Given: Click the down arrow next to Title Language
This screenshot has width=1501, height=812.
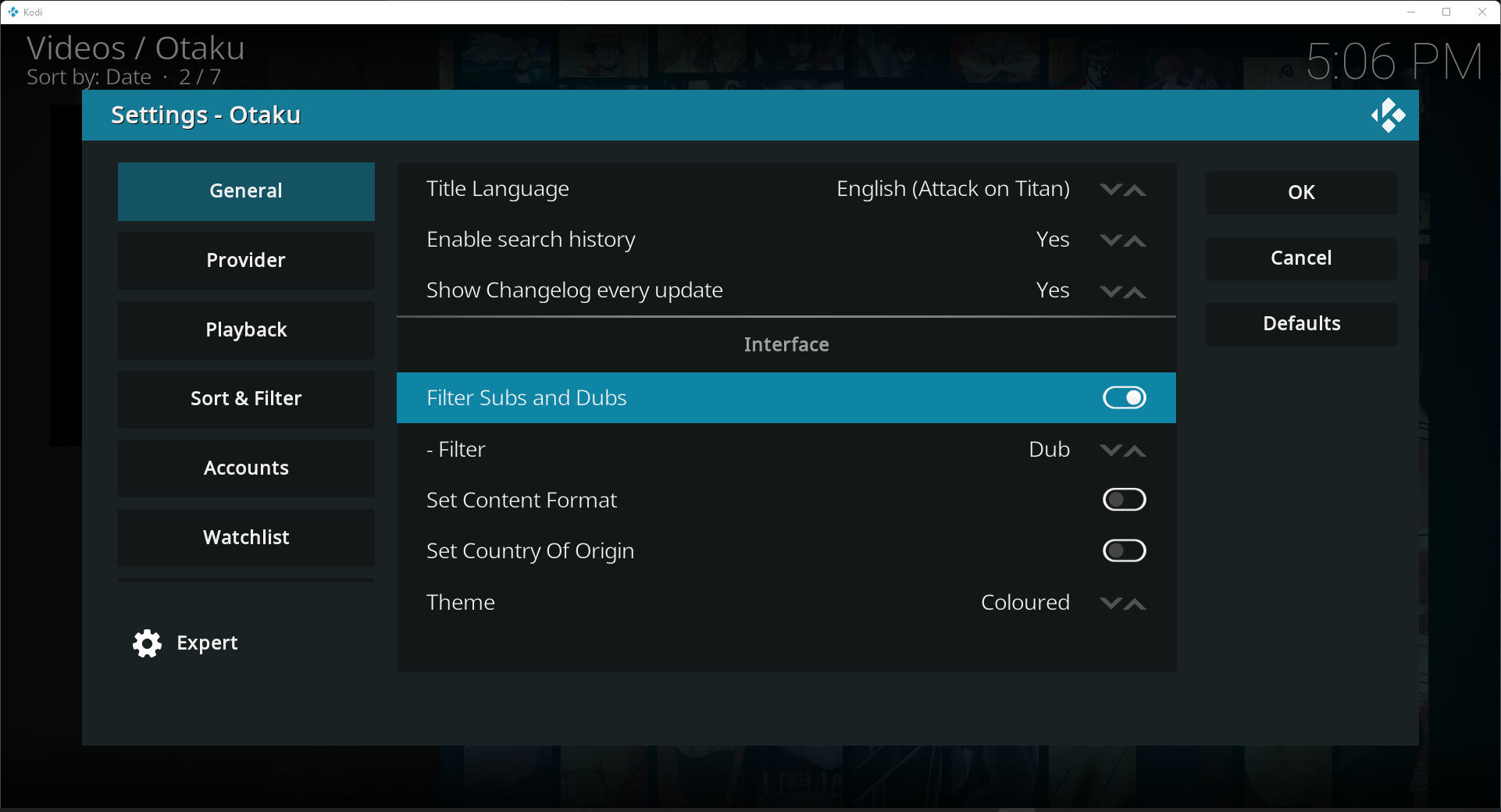Looking at the screenshot, I should 1109,189.
